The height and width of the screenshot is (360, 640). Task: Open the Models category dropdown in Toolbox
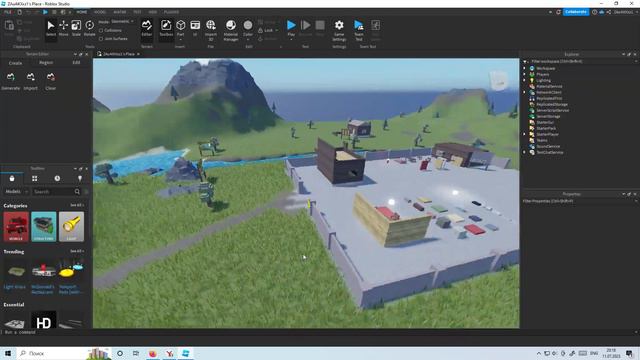click(16, 191)
